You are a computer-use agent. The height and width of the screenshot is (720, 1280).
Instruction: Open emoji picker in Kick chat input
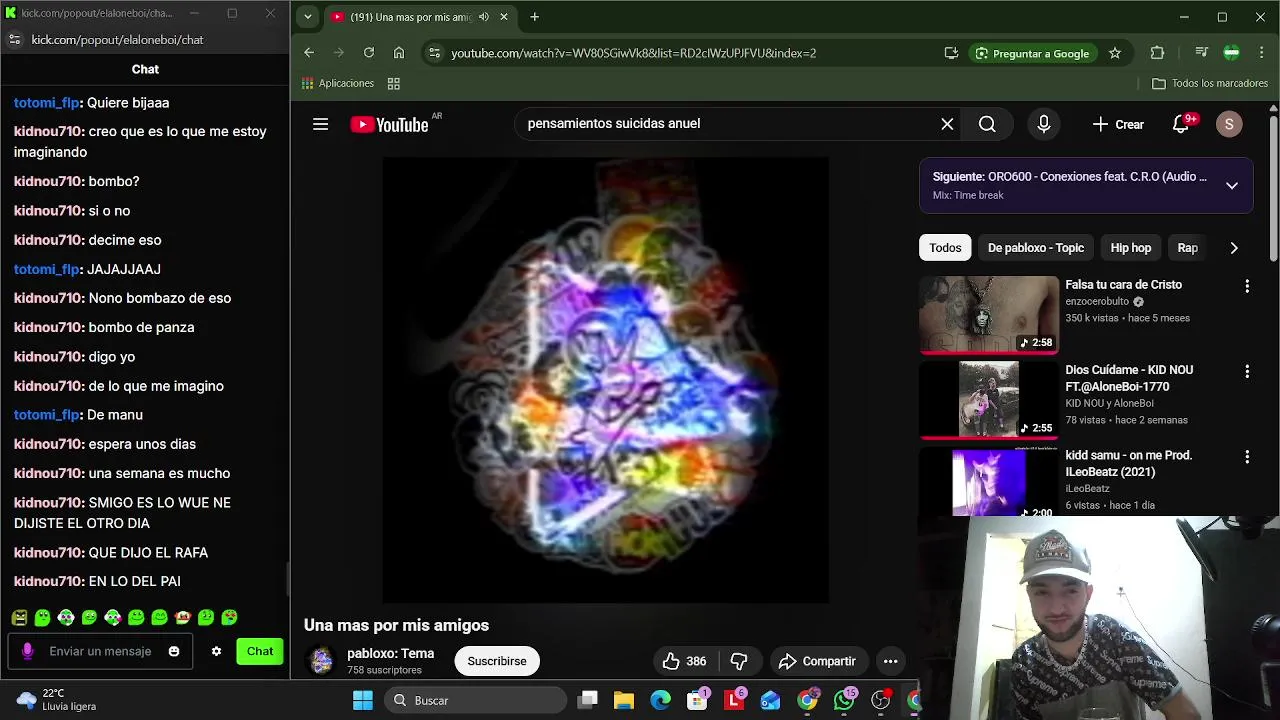(x=174, y=651)
